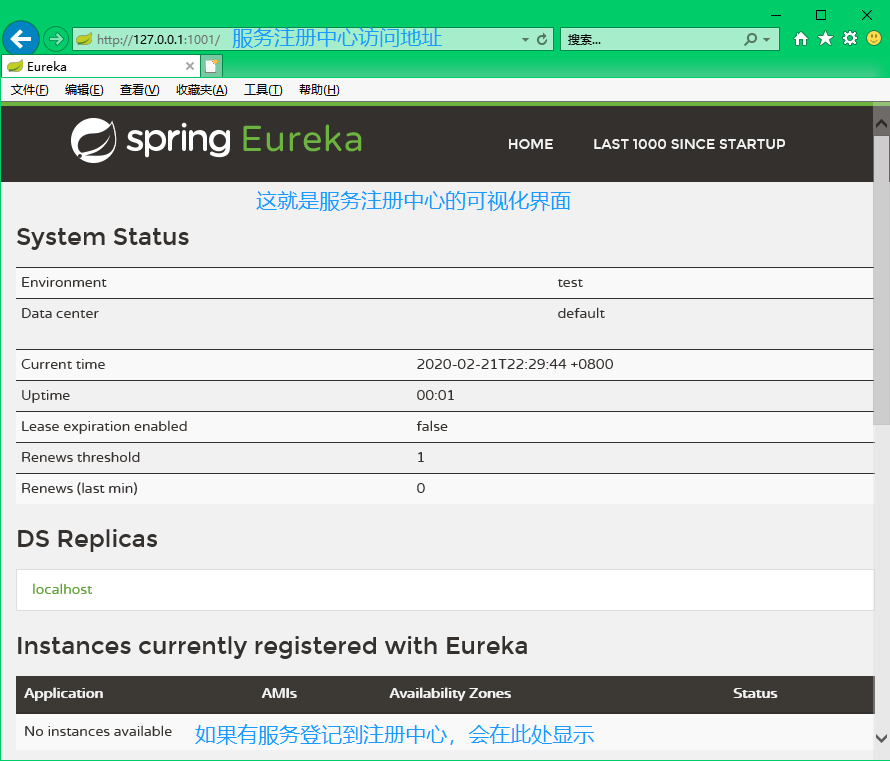Screen dimensions: 890x761
Task: Click the "Application" column header
Action: pyautogui.click(x=64, y=693)
